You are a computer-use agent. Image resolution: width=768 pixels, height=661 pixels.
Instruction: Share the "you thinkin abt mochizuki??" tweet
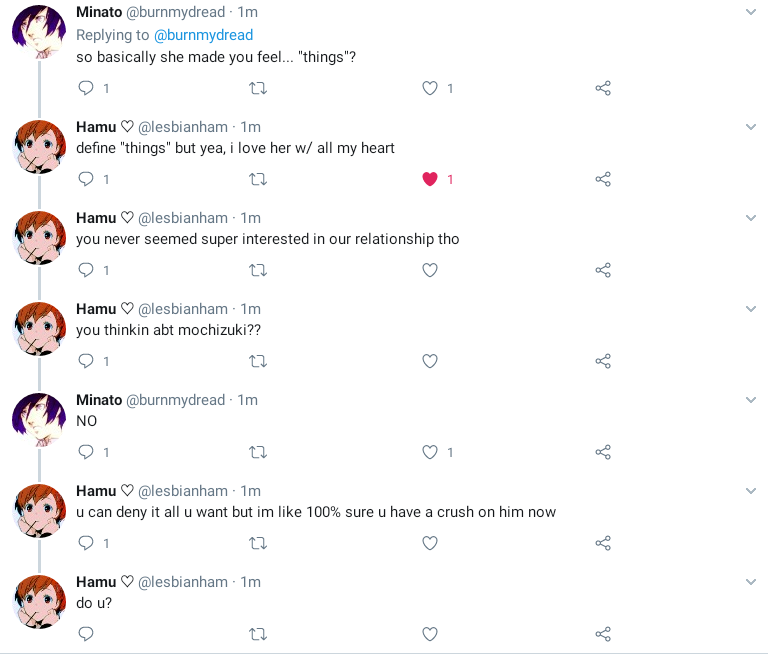coord(603,362)
